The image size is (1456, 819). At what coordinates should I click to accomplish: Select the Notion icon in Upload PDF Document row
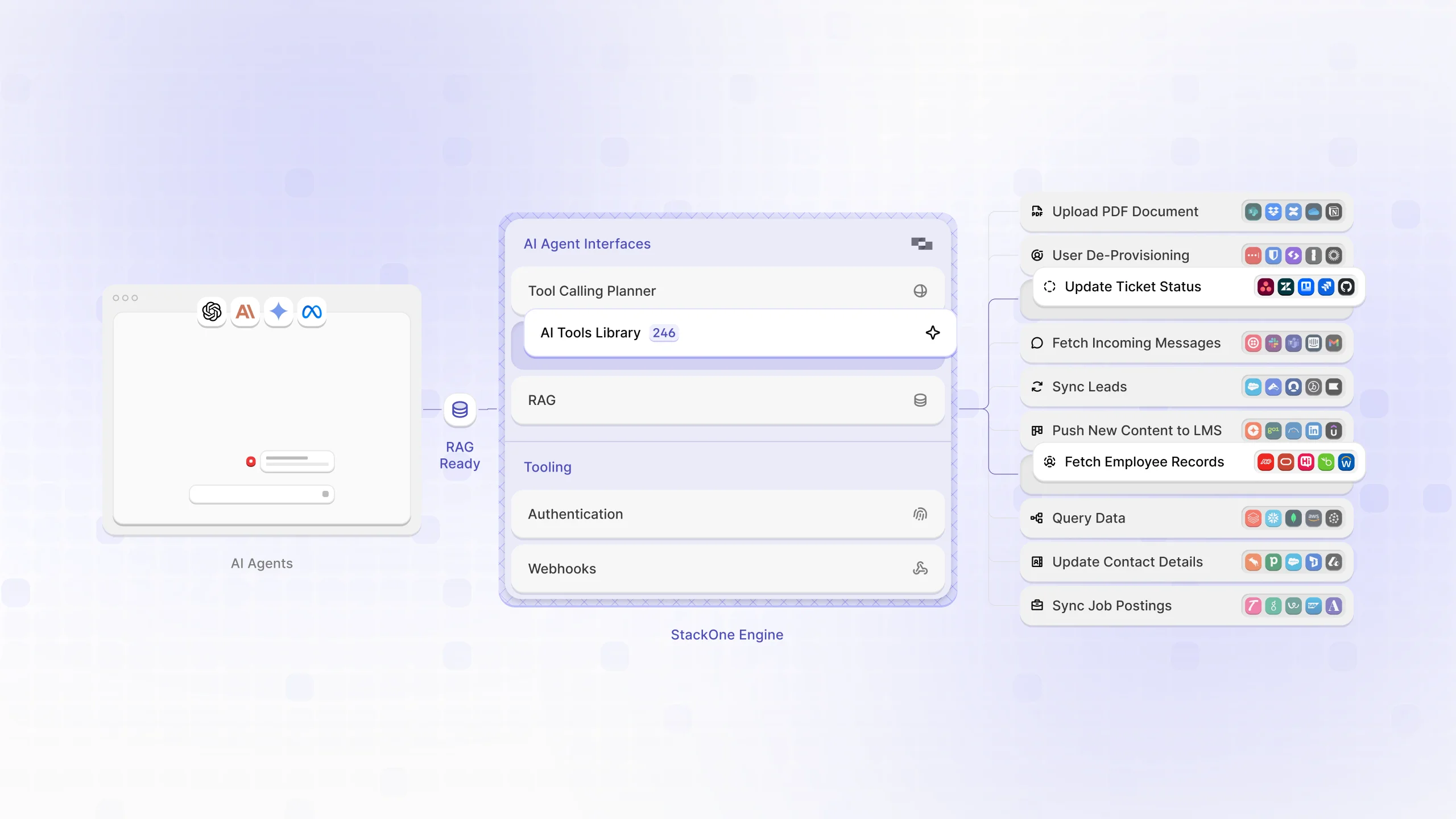(1334, 211)
